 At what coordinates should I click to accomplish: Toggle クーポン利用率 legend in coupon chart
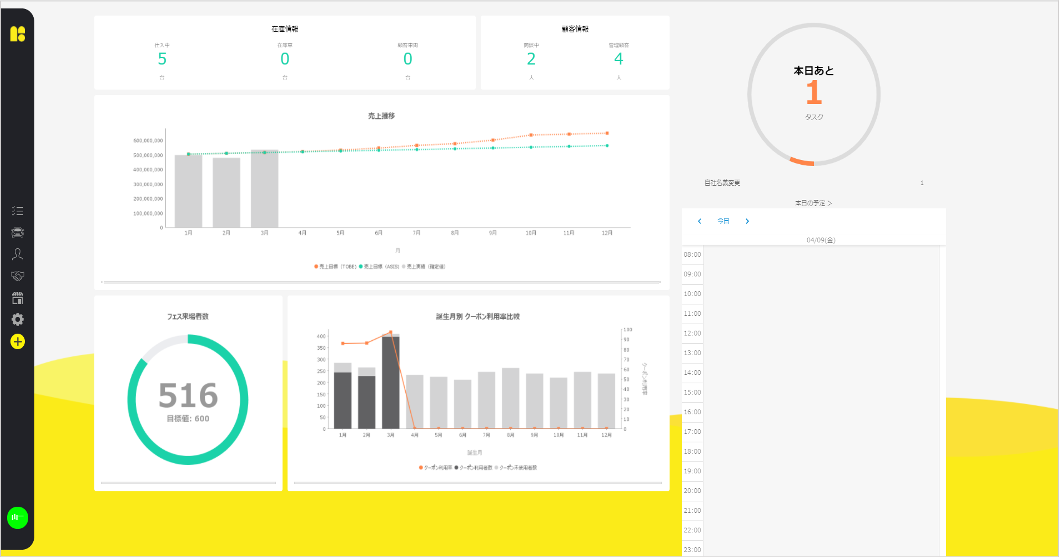tap(437, 467)
